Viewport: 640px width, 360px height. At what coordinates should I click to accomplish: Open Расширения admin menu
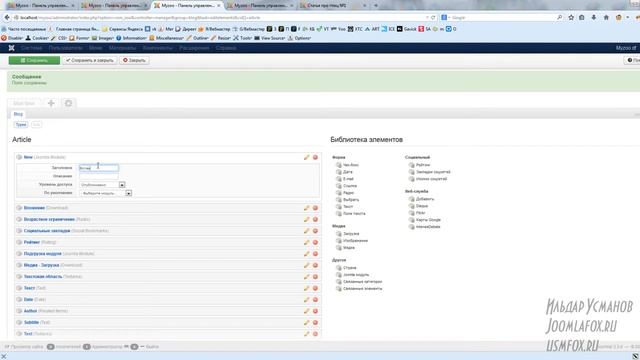pyautogui.click(x=194, y=48)
